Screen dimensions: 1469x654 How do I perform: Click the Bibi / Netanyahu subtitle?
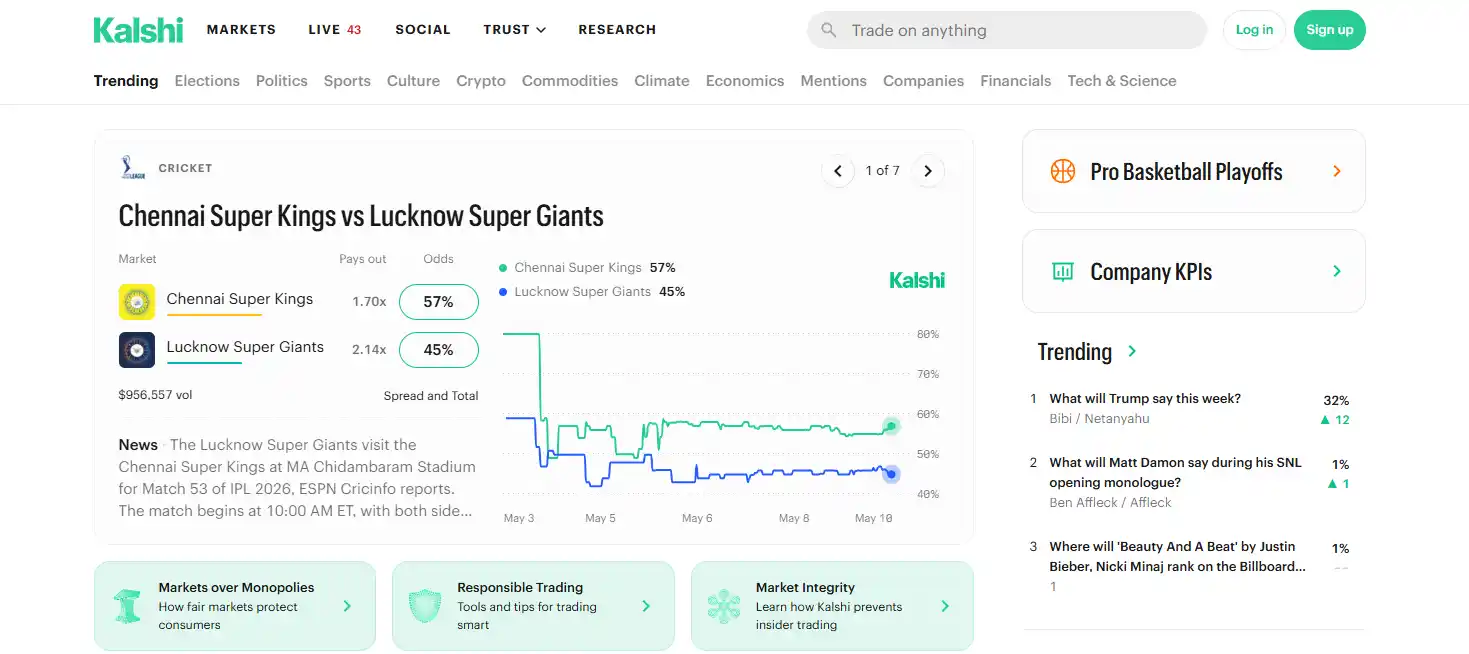tap(1099, 419)
